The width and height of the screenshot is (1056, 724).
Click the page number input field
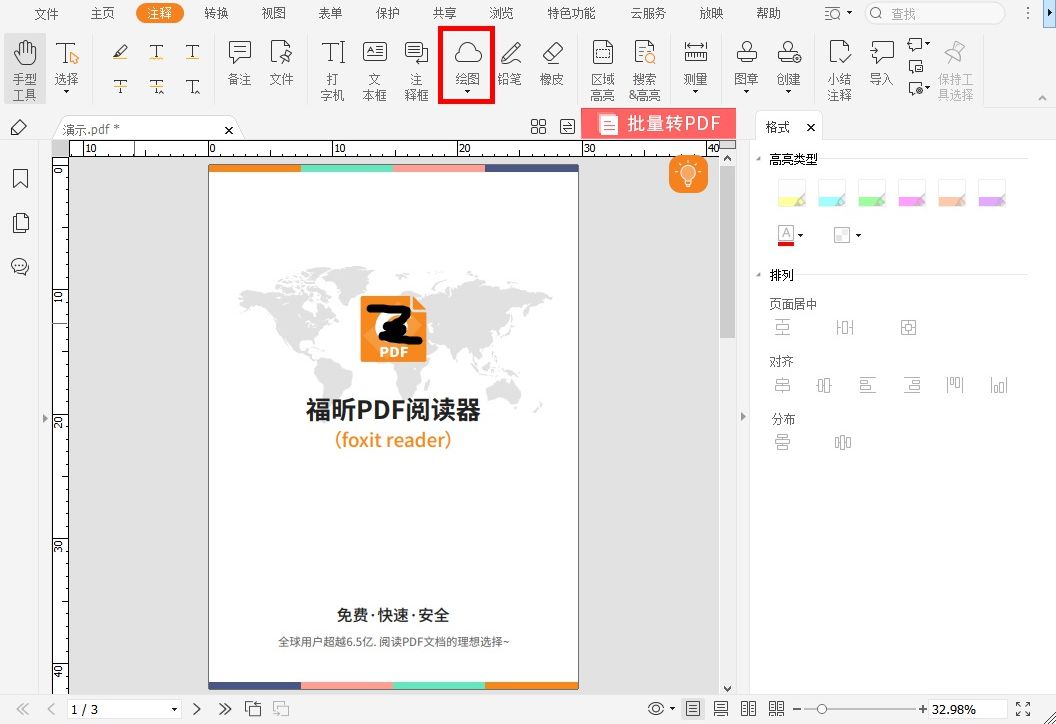coord(110,709)
